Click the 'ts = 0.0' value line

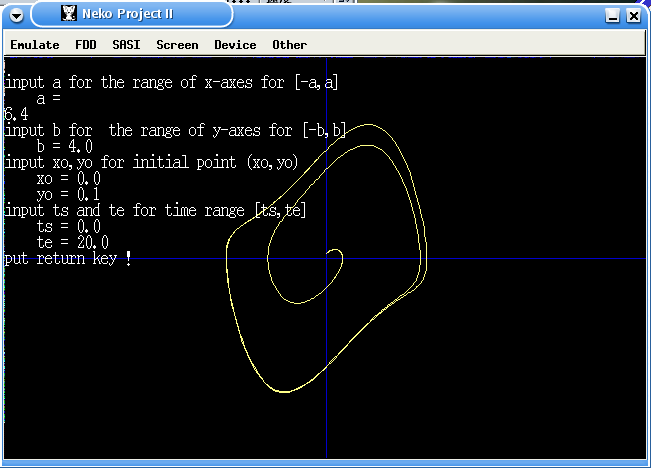pyautogui.click(x=69, y=226)
